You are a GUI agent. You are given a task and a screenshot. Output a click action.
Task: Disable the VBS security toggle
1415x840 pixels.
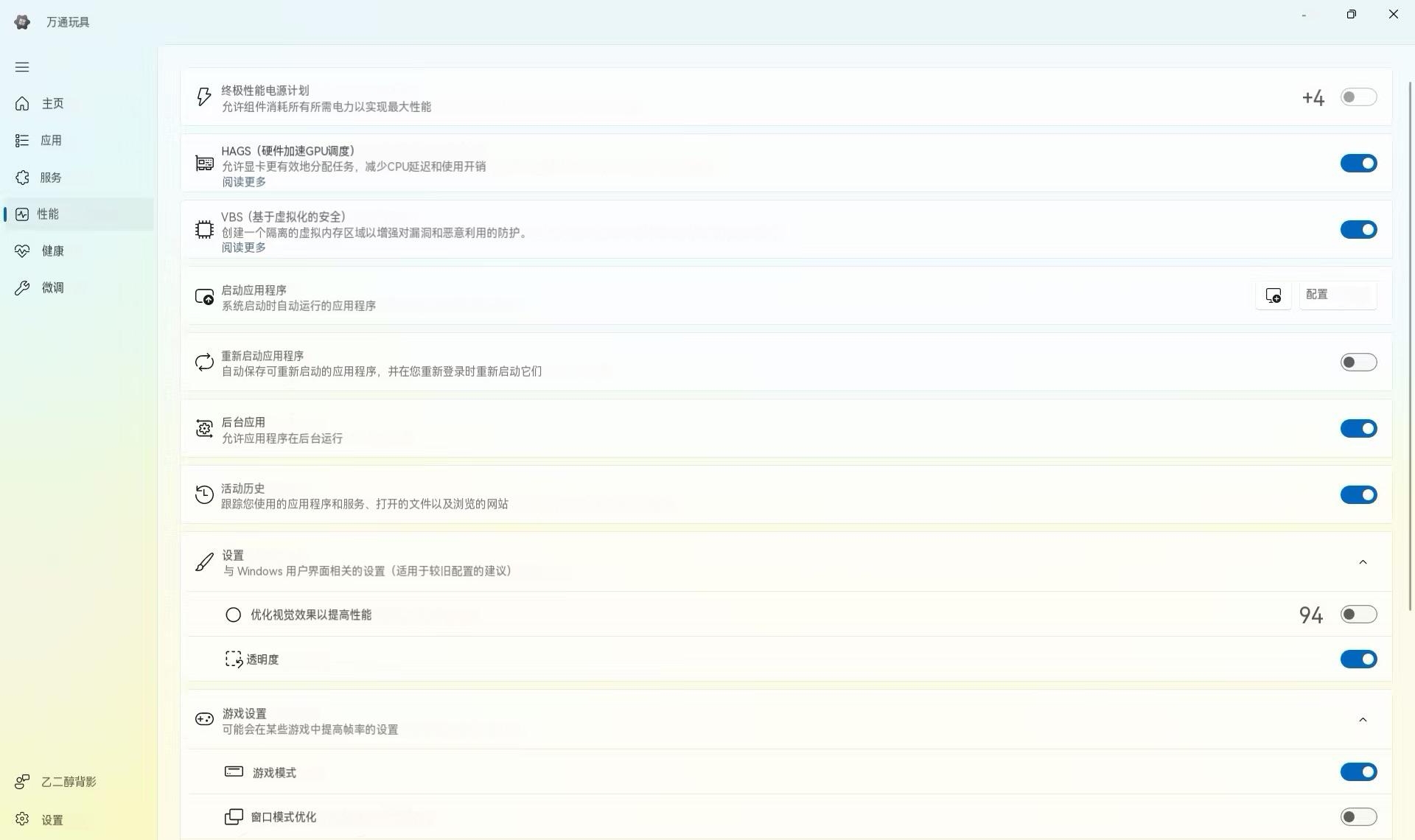pos(1358,230)
